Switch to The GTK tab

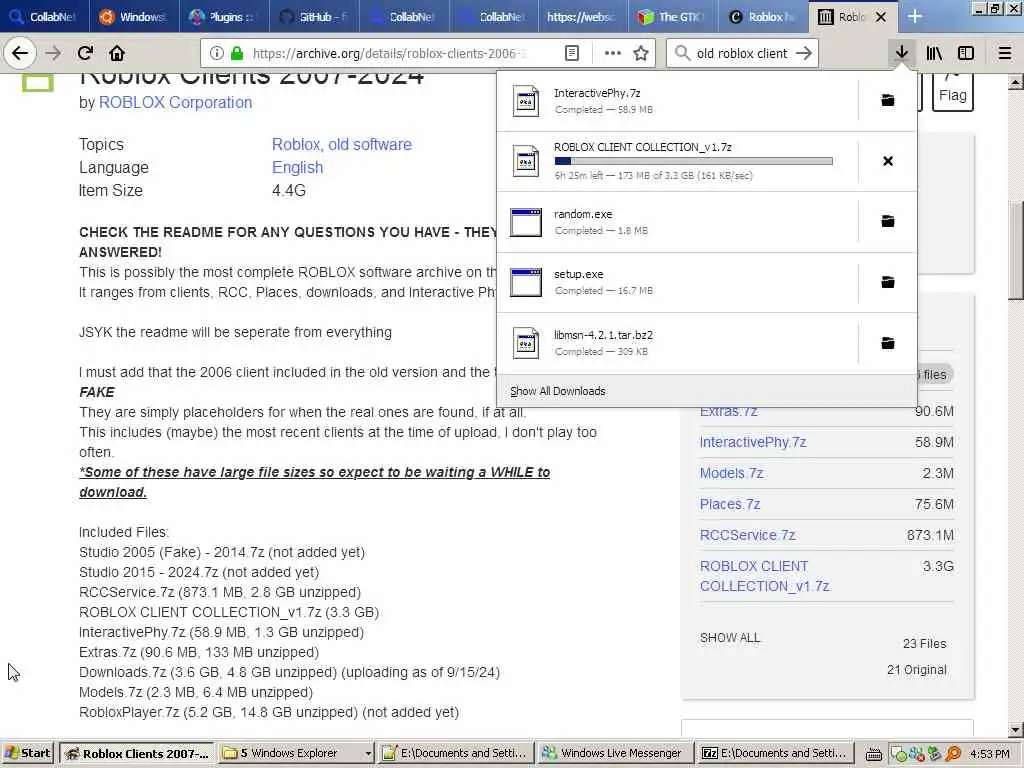click(x=673, y=16)
